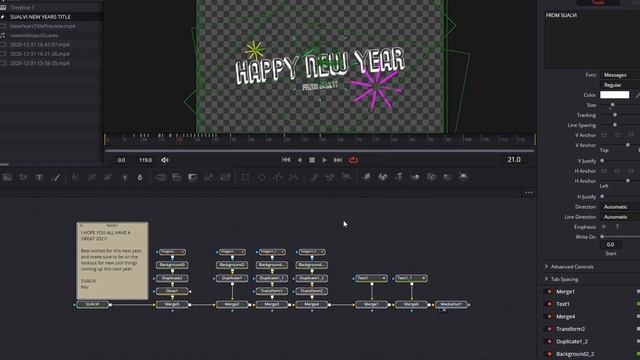
Task: Select SUALVI NEW YEARS TITLE in media pool
Action: coord(40,17)
